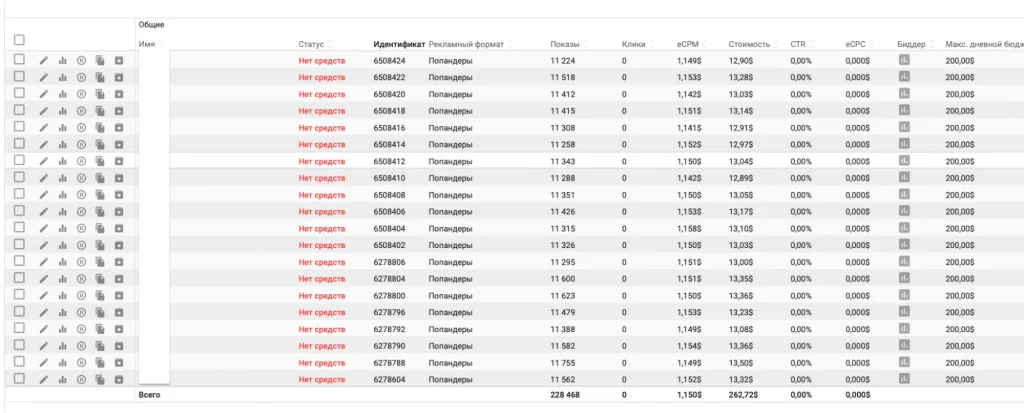Sort table by Стоимость column header
The height and width of the screenshot is (413, 1024).
click(749, 44)
